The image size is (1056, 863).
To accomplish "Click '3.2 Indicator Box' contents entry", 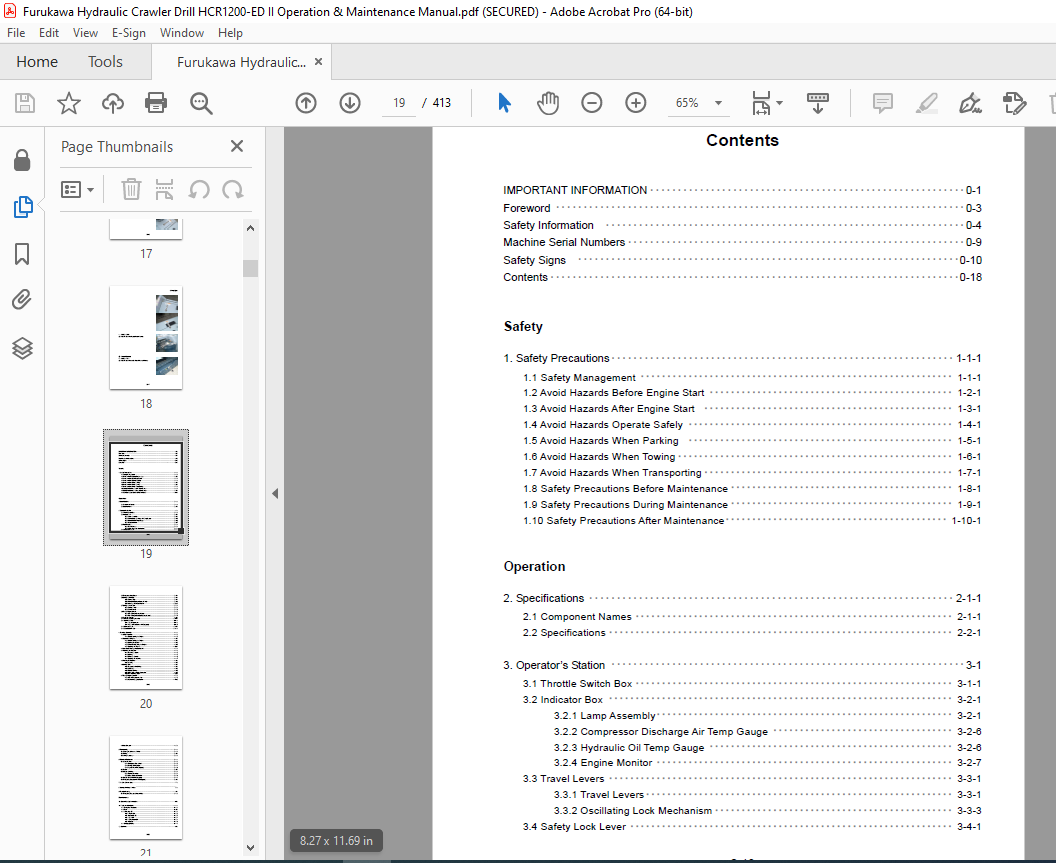I will (x=752, y=700).
